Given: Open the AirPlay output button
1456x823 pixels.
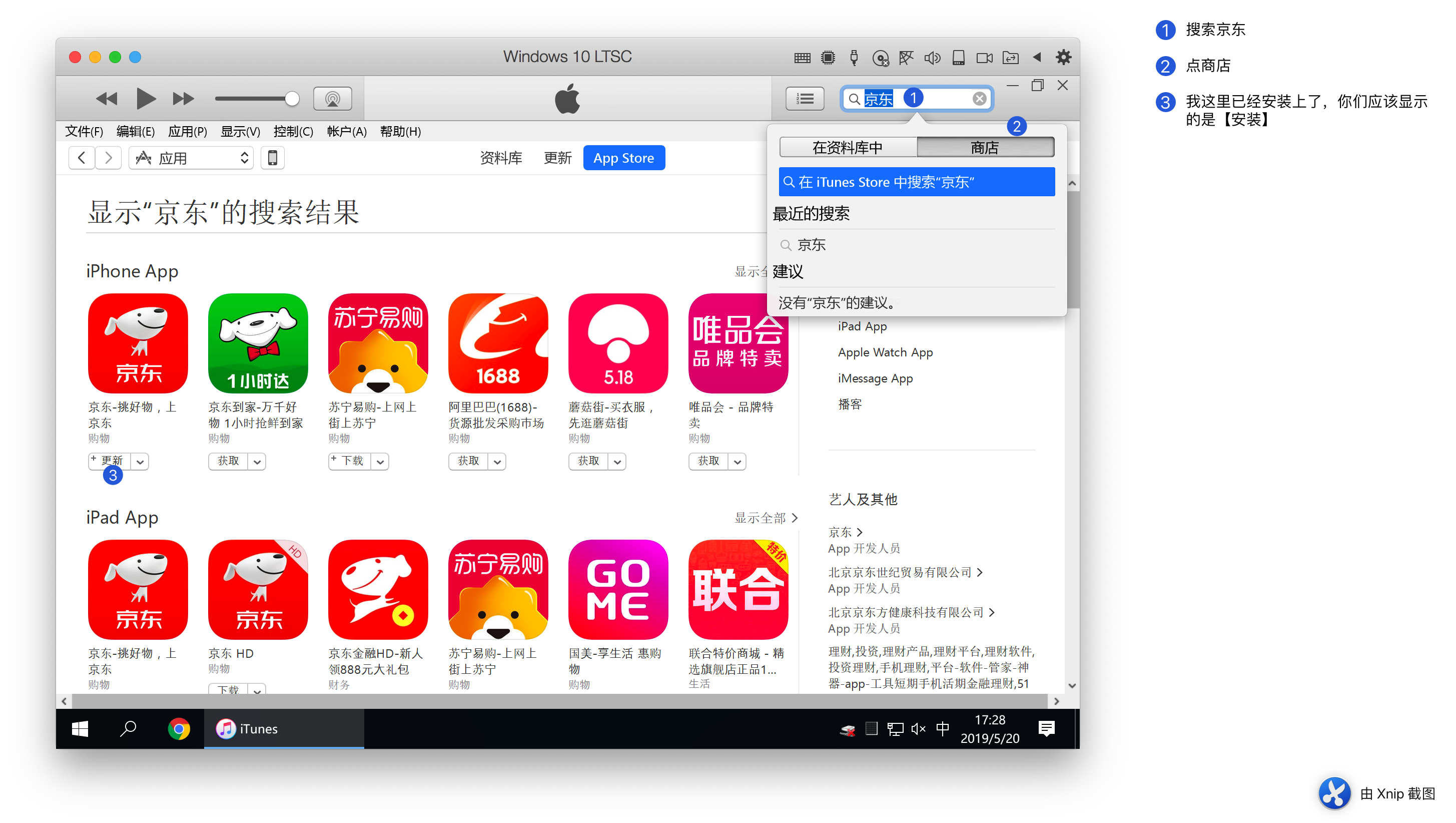Looking at the screenshot, I should pos(332,99).
